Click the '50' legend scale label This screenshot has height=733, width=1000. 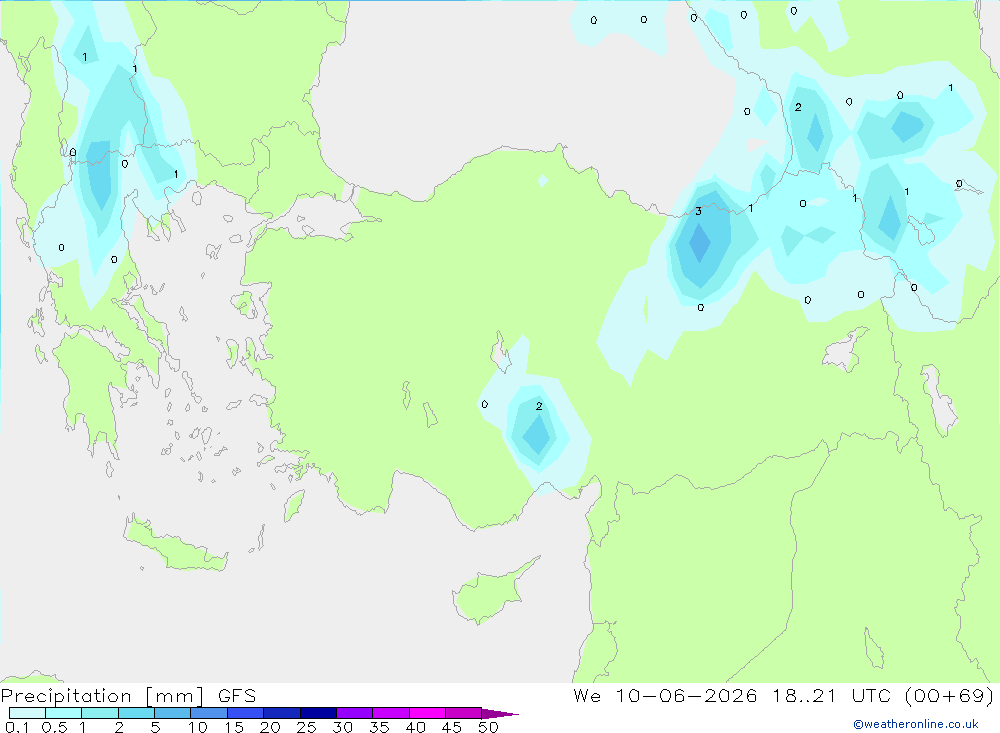click(488, 727)
